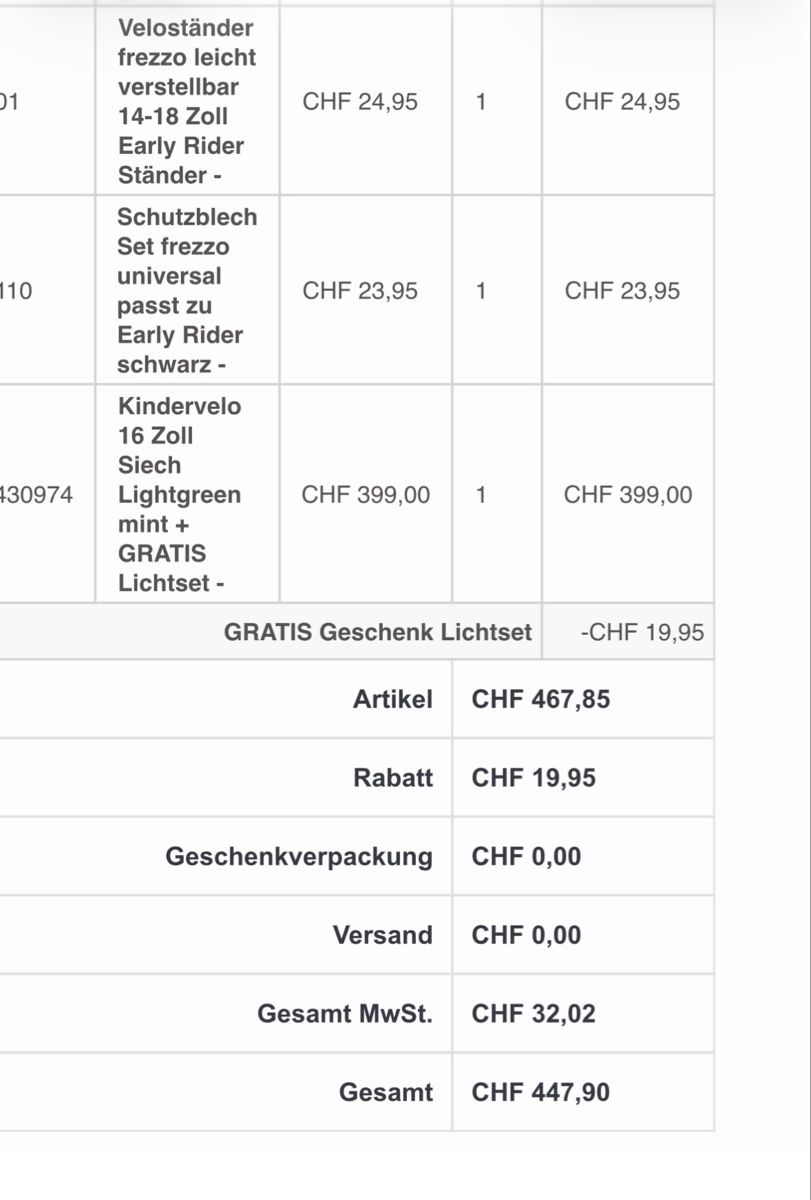Click the Gesamt MwSt. amount CHF 32,02
The width and height of the screenshot is (811, 1200).
[534, 1014]
